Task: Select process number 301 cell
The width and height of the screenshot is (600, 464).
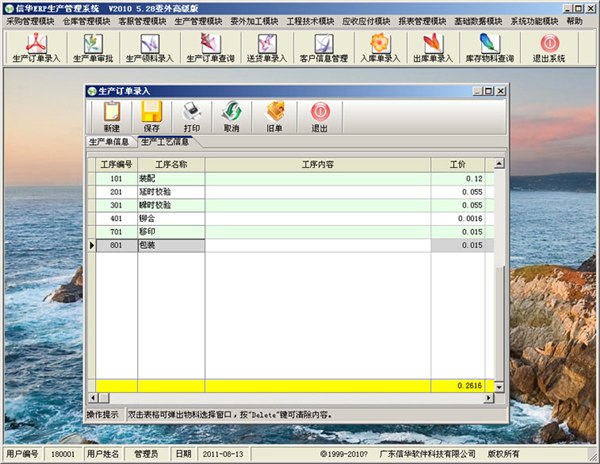Action: click(x=116, y=205)
